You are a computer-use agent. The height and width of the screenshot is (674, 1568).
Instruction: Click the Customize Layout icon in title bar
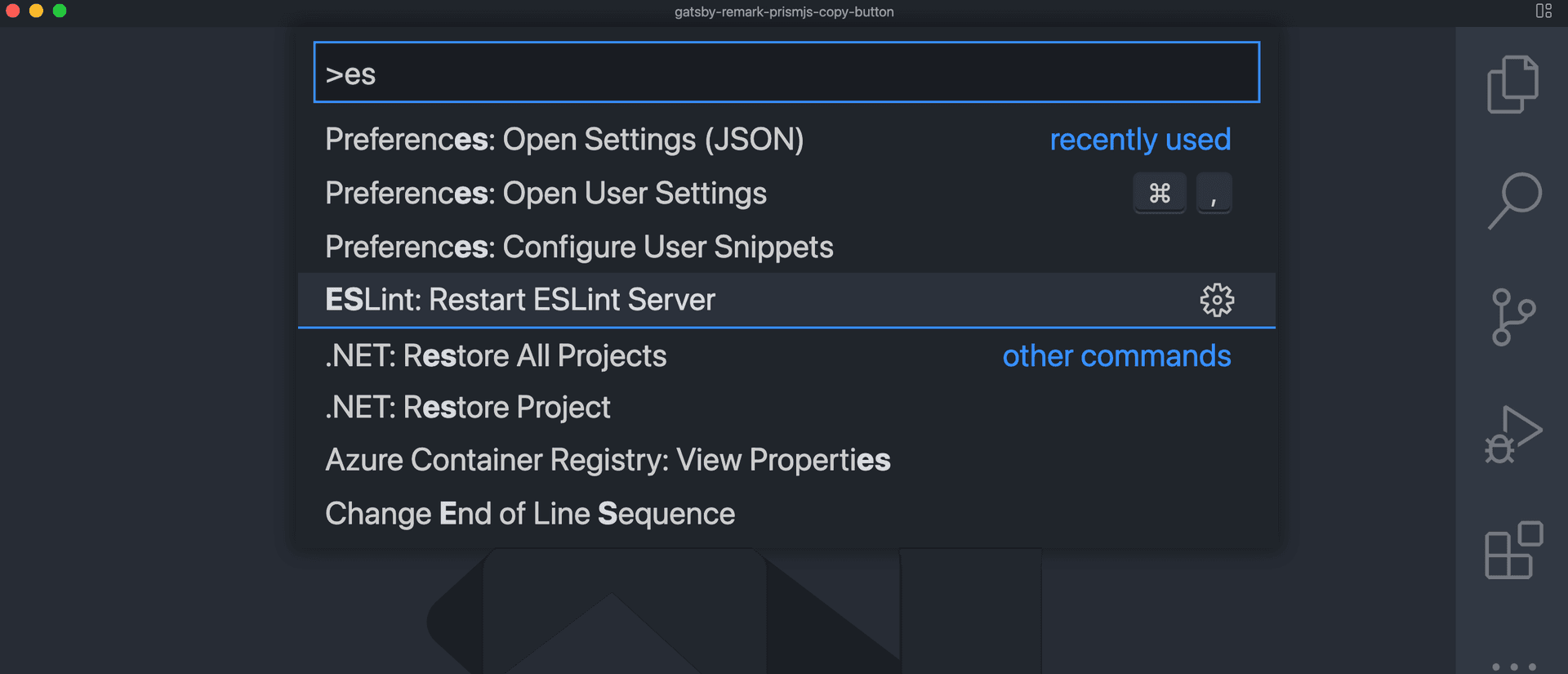click(x=1543, y=11)
